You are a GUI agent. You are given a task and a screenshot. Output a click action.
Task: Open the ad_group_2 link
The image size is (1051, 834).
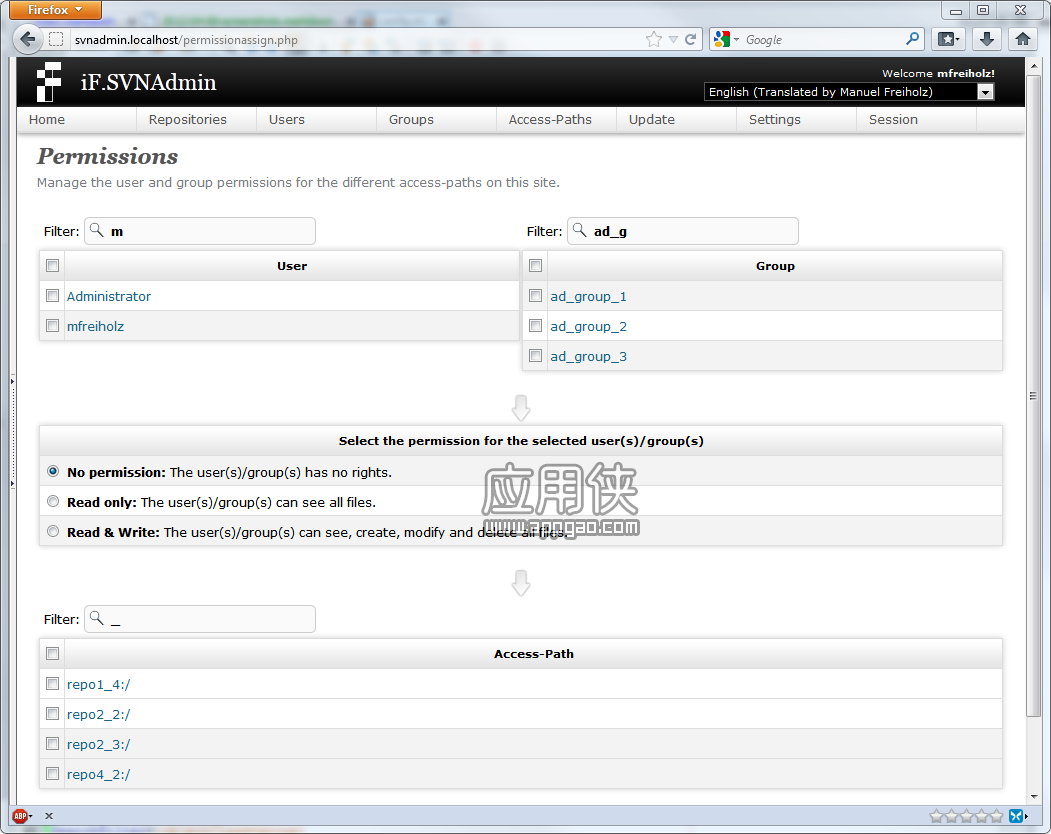coord(589,326)
